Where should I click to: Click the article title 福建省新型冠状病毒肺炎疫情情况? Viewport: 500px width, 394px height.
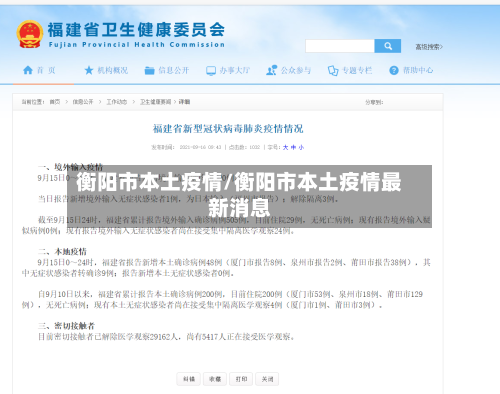coord(228,129)
